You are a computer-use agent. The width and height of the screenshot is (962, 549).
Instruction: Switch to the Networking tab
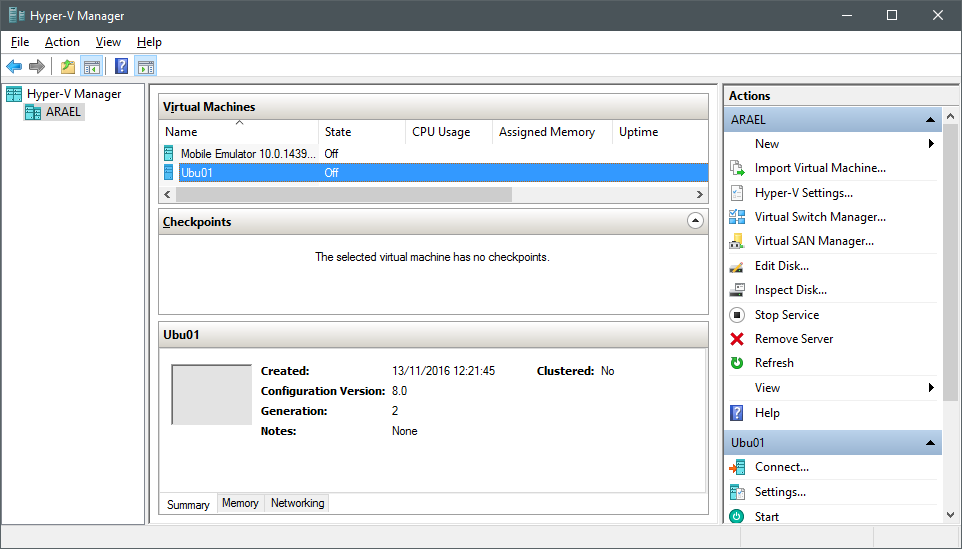pos(298,503)
